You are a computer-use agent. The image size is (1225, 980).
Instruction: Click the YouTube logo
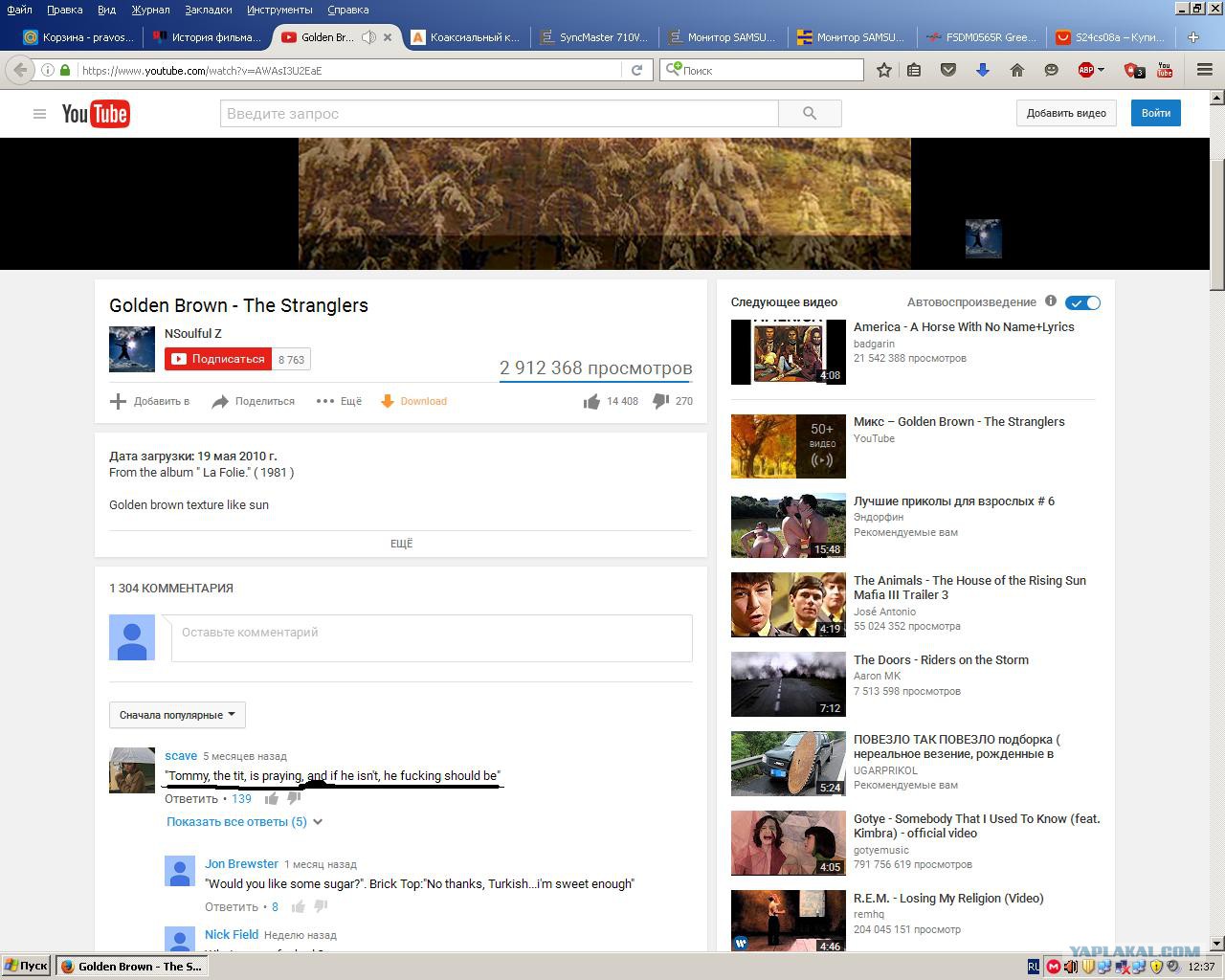pos(96,114)
